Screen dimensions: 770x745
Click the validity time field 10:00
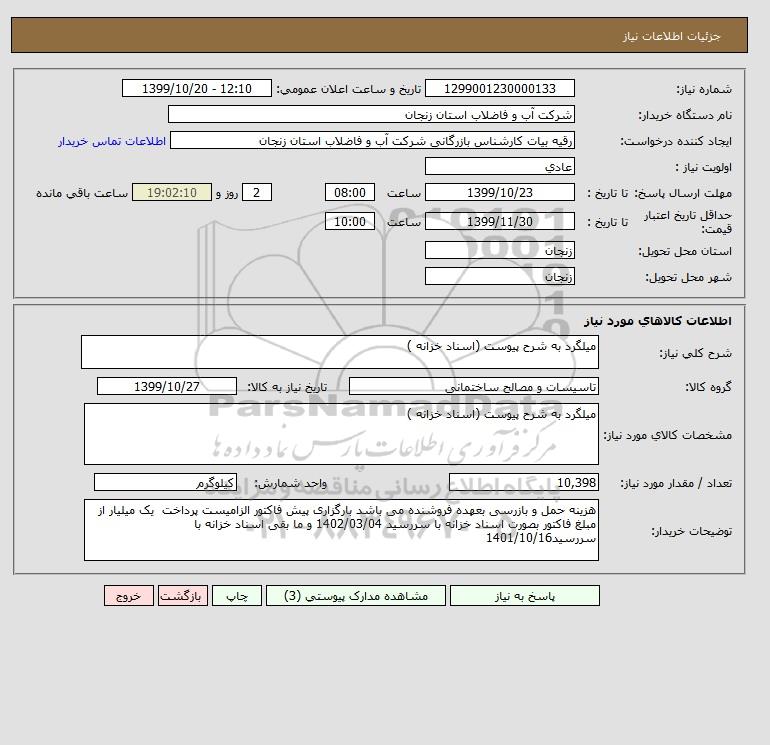tap(350, 221)
